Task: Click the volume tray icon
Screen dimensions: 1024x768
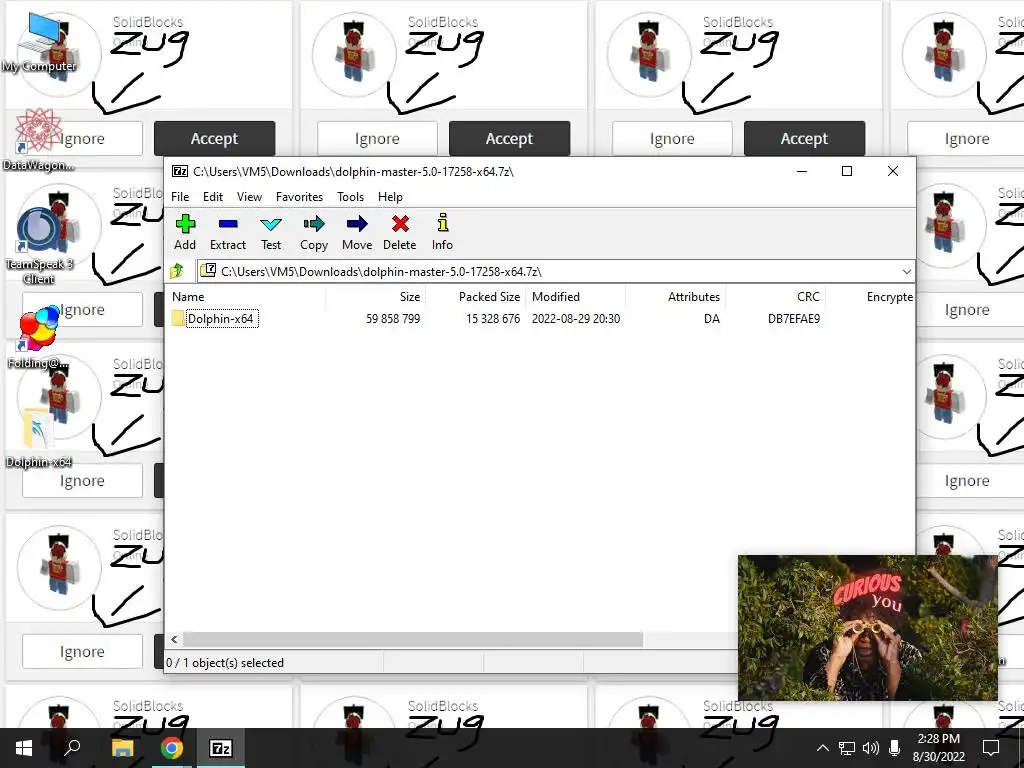Action: click(871, 748)
